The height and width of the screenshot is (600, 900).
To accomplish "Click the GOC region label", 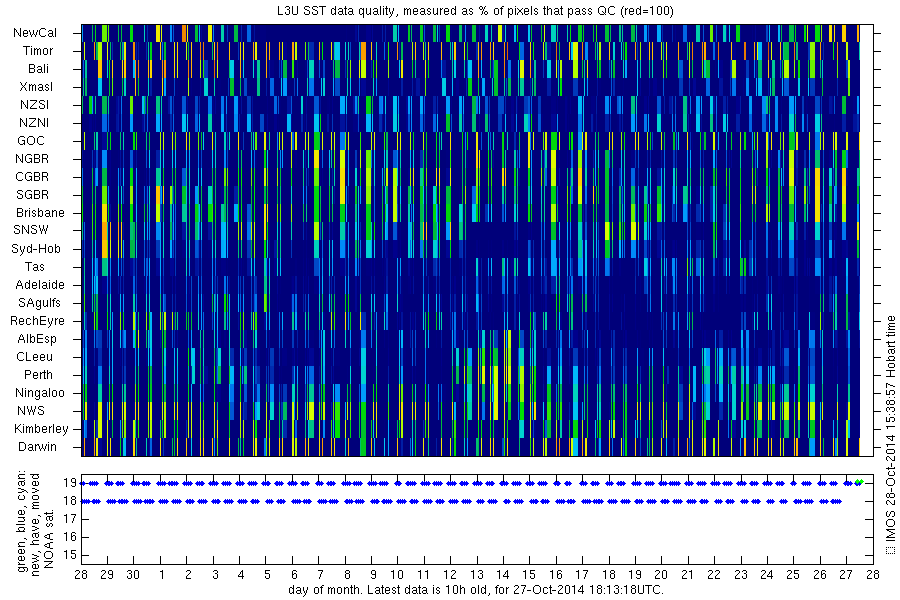I will point(31,141).
